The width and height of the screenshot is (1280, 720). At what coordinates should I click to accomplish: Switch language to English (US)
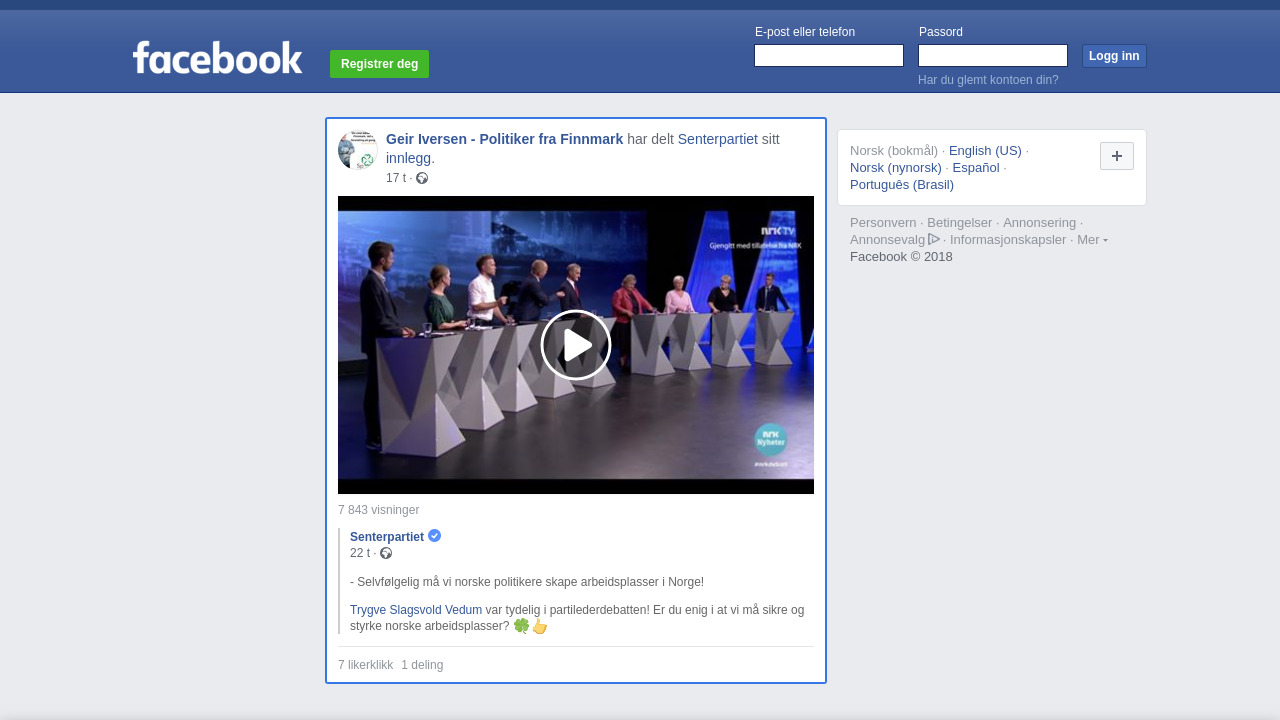tap(985, 151)
